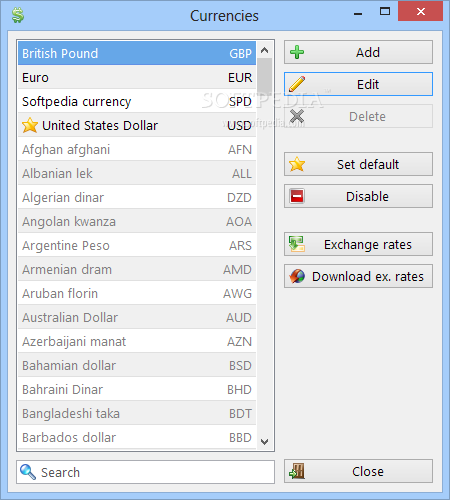450x500 pixels.
Task: Click the scroll up arrow of the currency list
Action: click(265, 50)
